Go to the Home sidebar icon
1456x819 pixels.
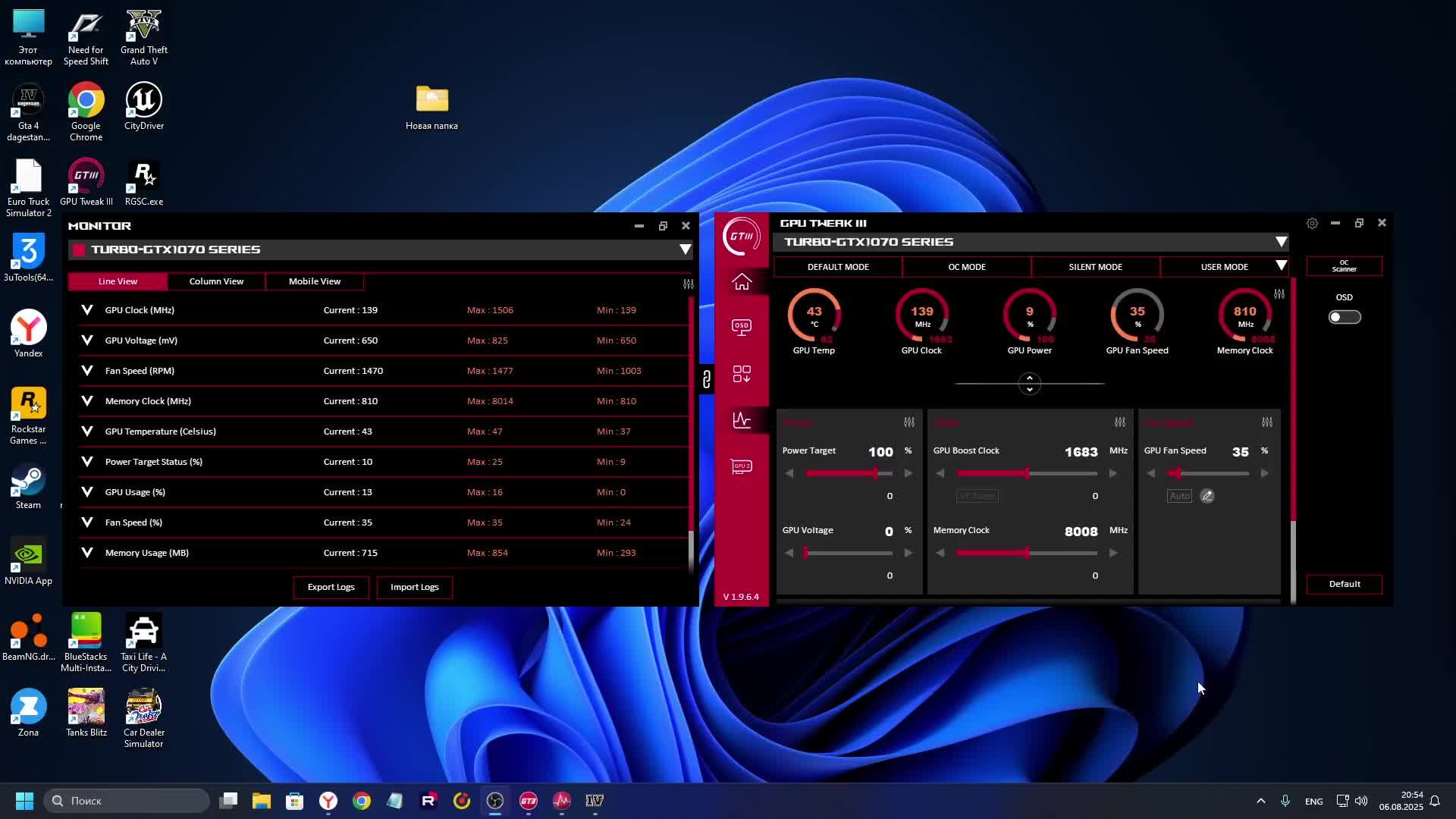click(x=742, y=282)
